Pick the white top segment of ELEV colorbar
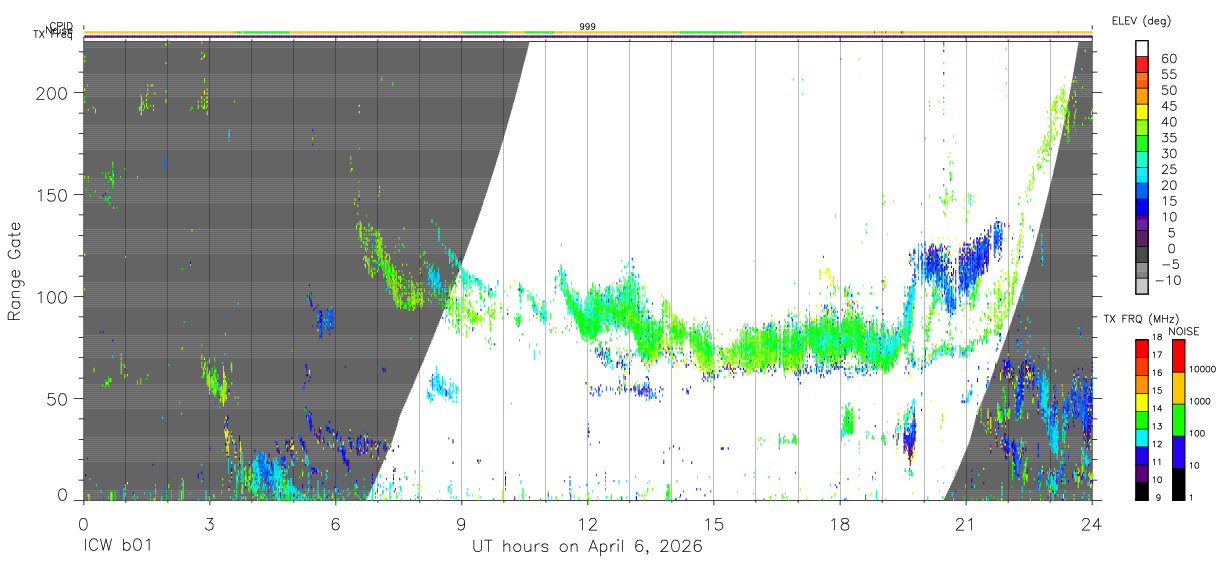This screenshot has width=1228, height=567. (1143, 48)
